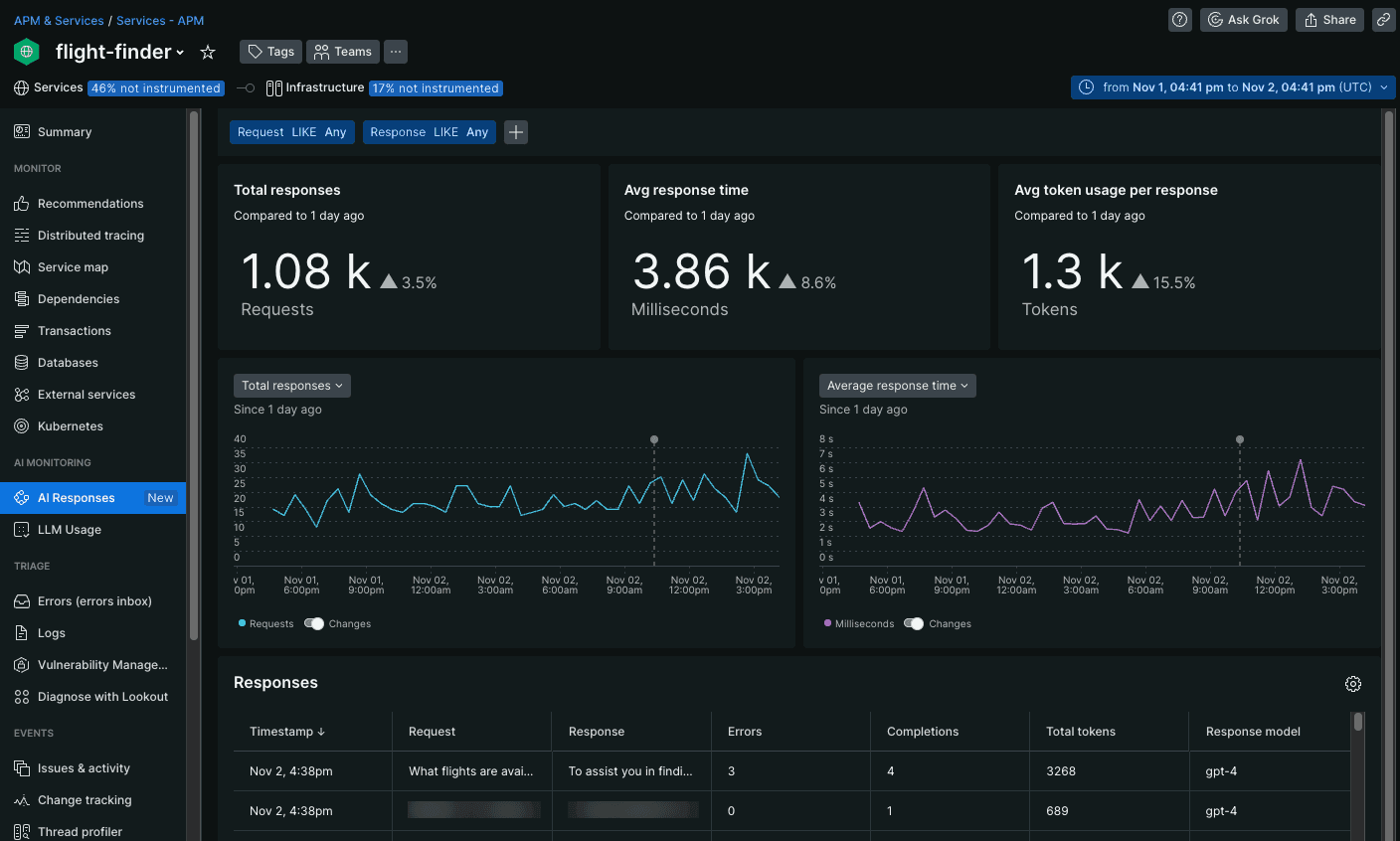Navigate to APM & Services breadcrumb link
This screenshot has width=1400, height=841.
(59, 20)
